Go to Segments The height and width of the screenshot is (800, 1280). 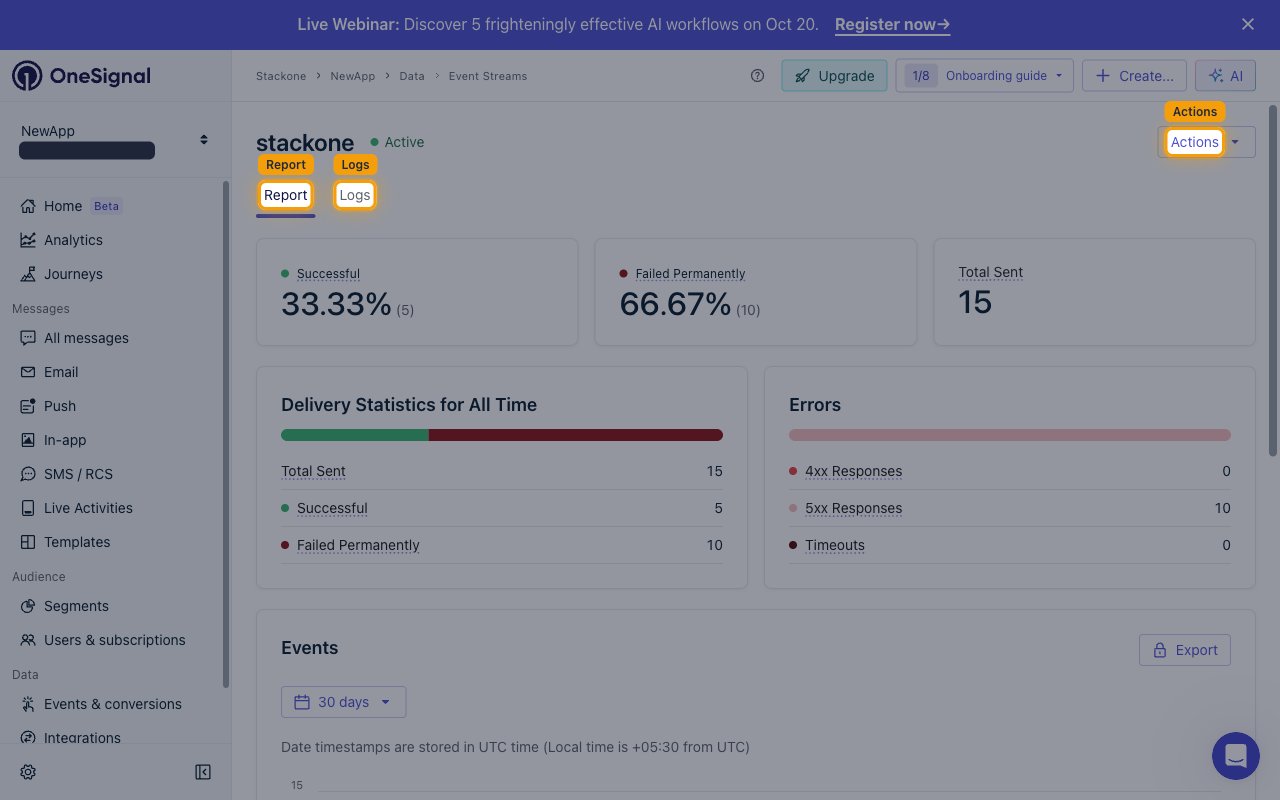(x=76, y=606)
